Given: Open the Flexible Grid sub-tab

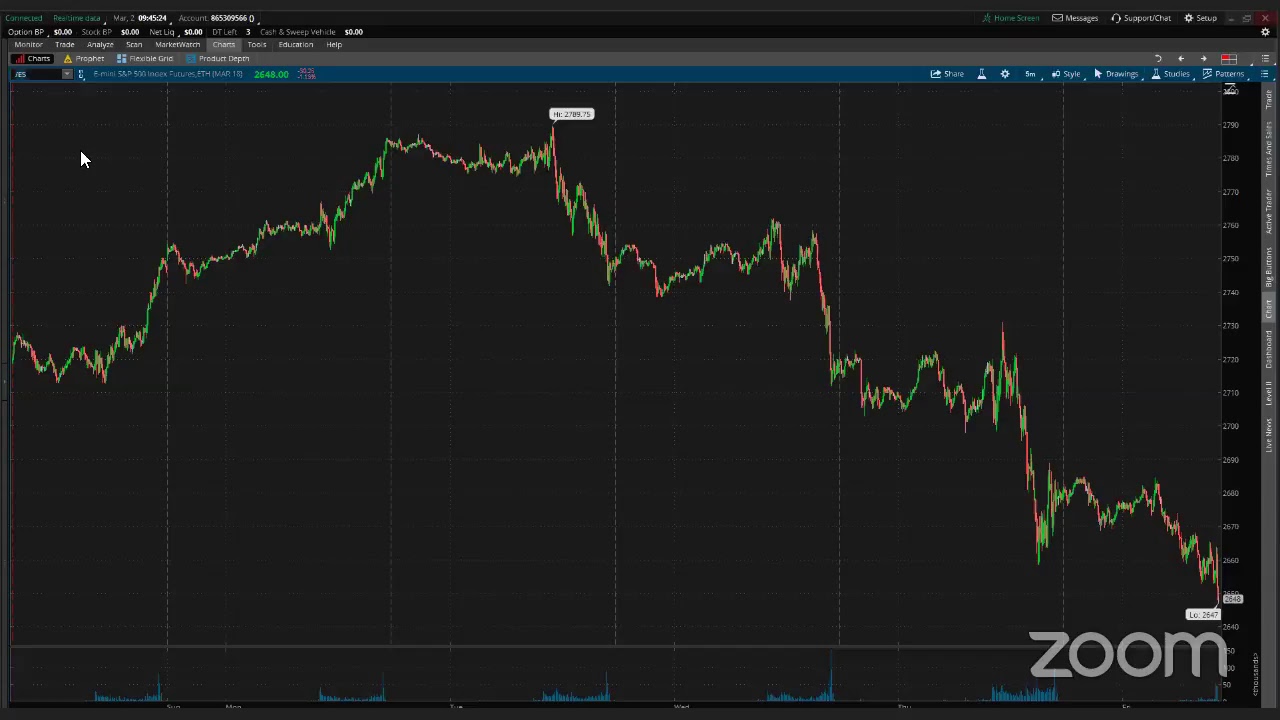Looking at the screenshot, I should (x=145, y=58).
